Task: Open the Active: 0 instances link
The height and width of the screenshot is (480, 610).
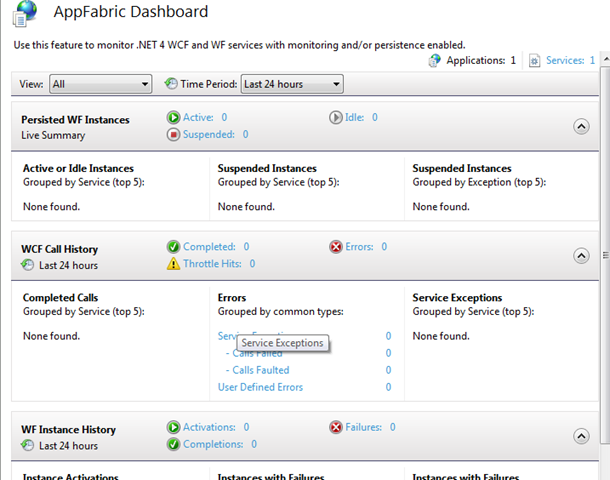Action: point(205,117)
